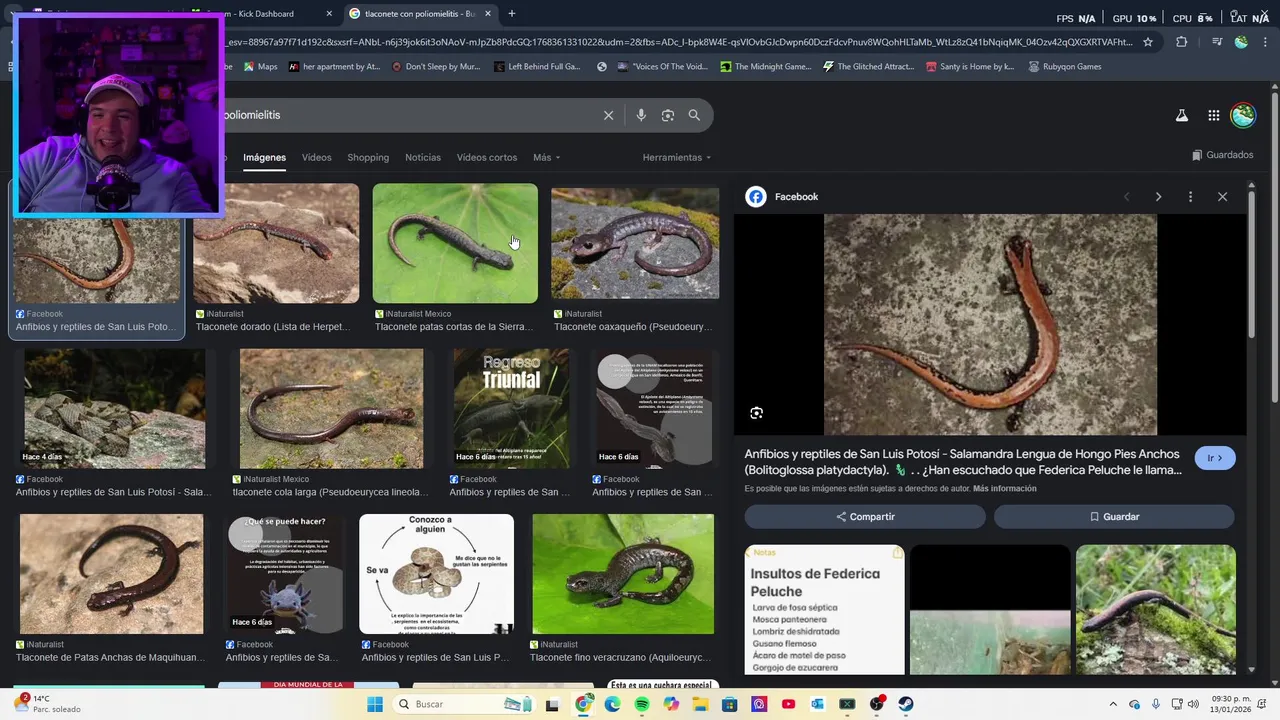Open the Guardados link

(1222, 155)
